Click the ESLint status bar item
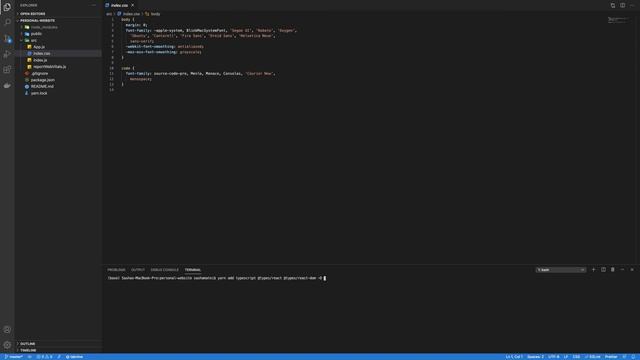Viewport: 640px width, 360px height. pyautogui.click(x=593, y=357)
